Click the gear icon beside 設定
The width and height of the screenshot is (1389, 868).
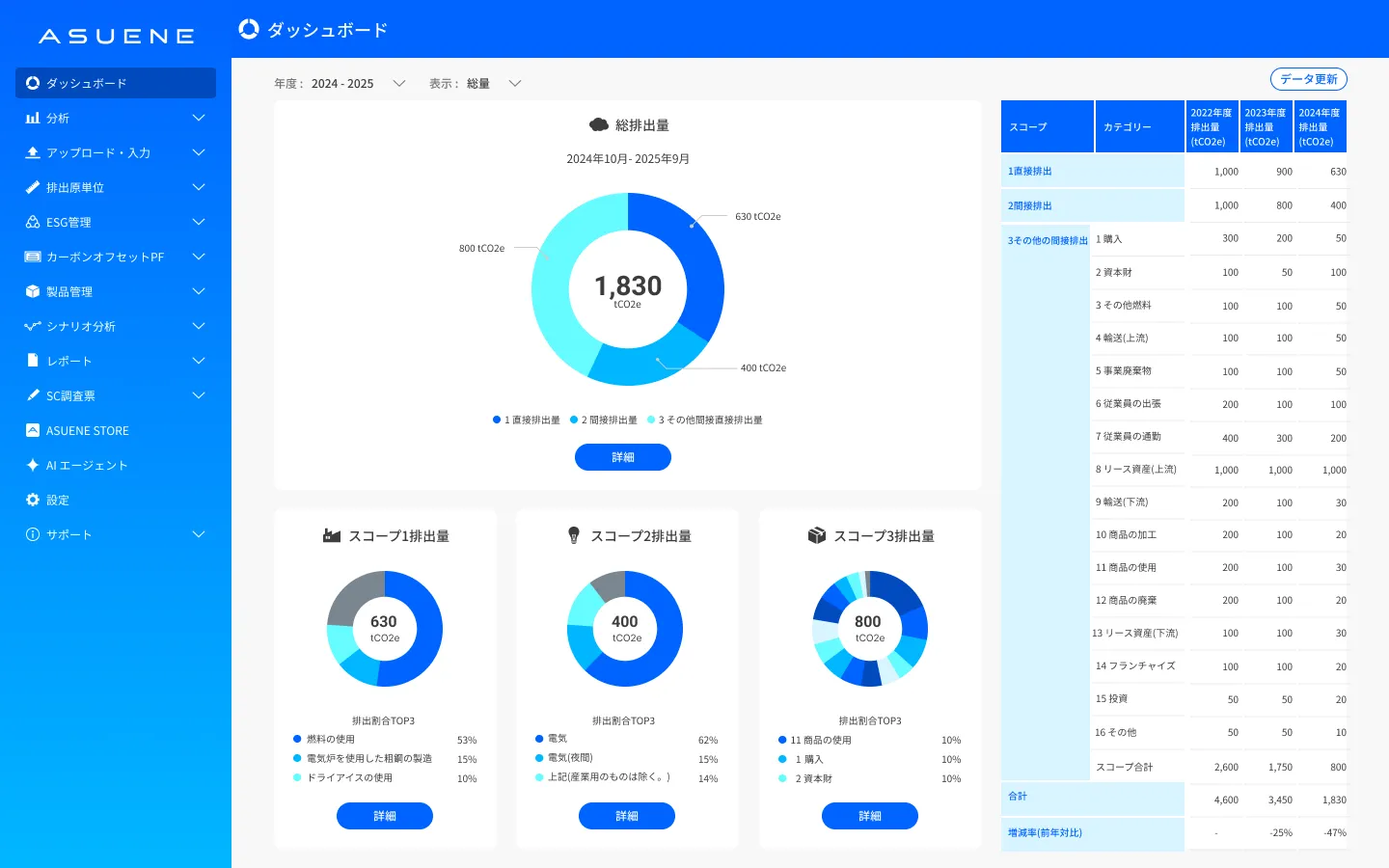pyautogui.click(x=33, y=500)
